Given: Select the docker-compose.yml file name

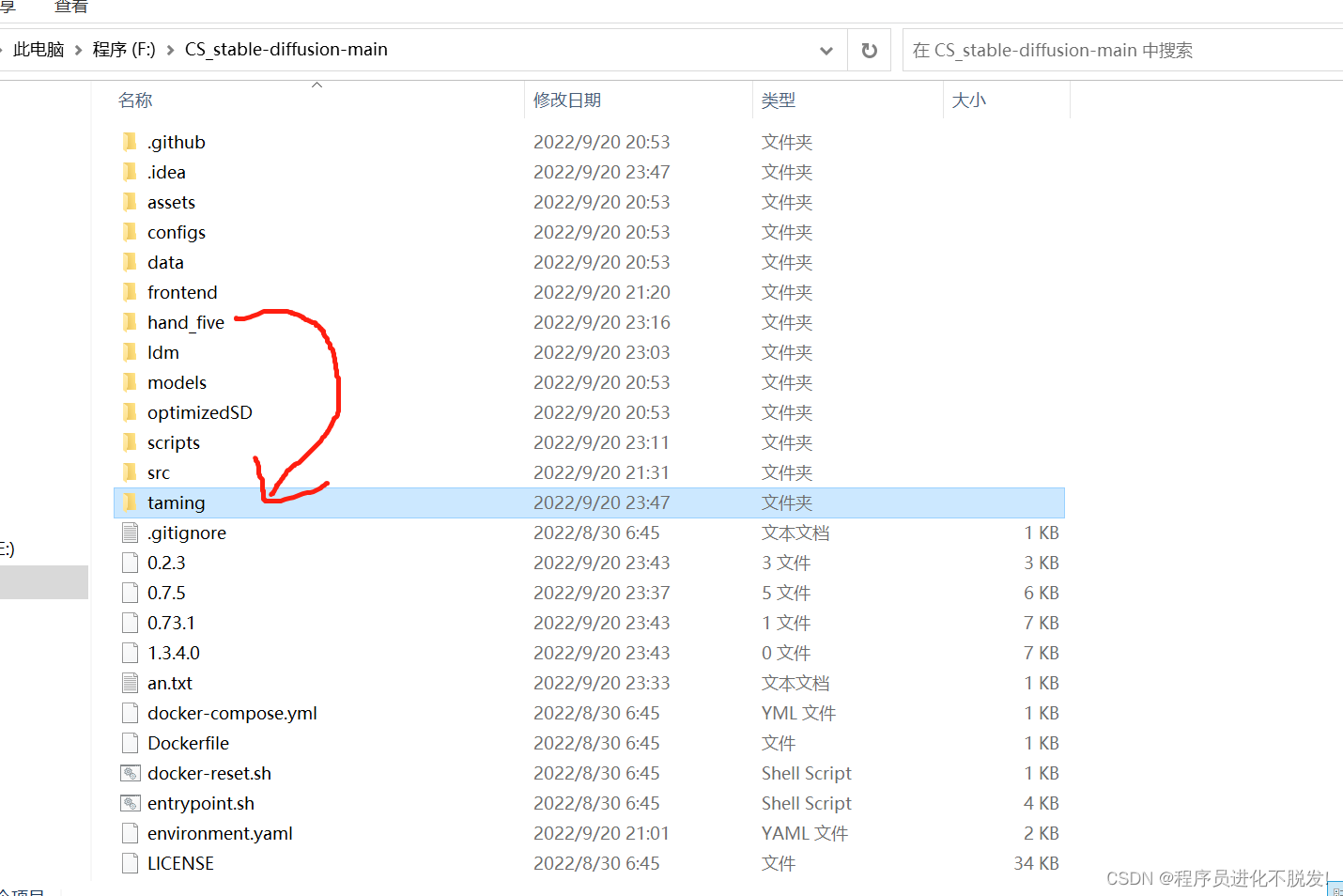Looking at the screenshot, I should coord(232,713).
